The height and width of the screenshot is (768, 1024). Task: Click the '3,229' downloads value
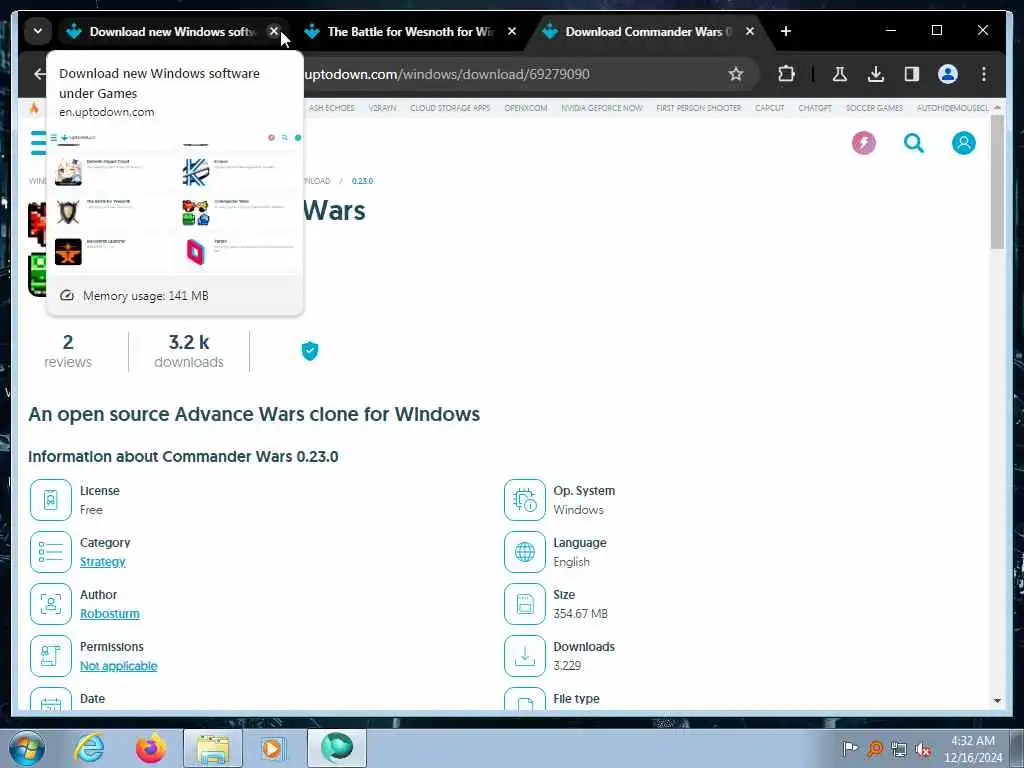pos(567,665)
